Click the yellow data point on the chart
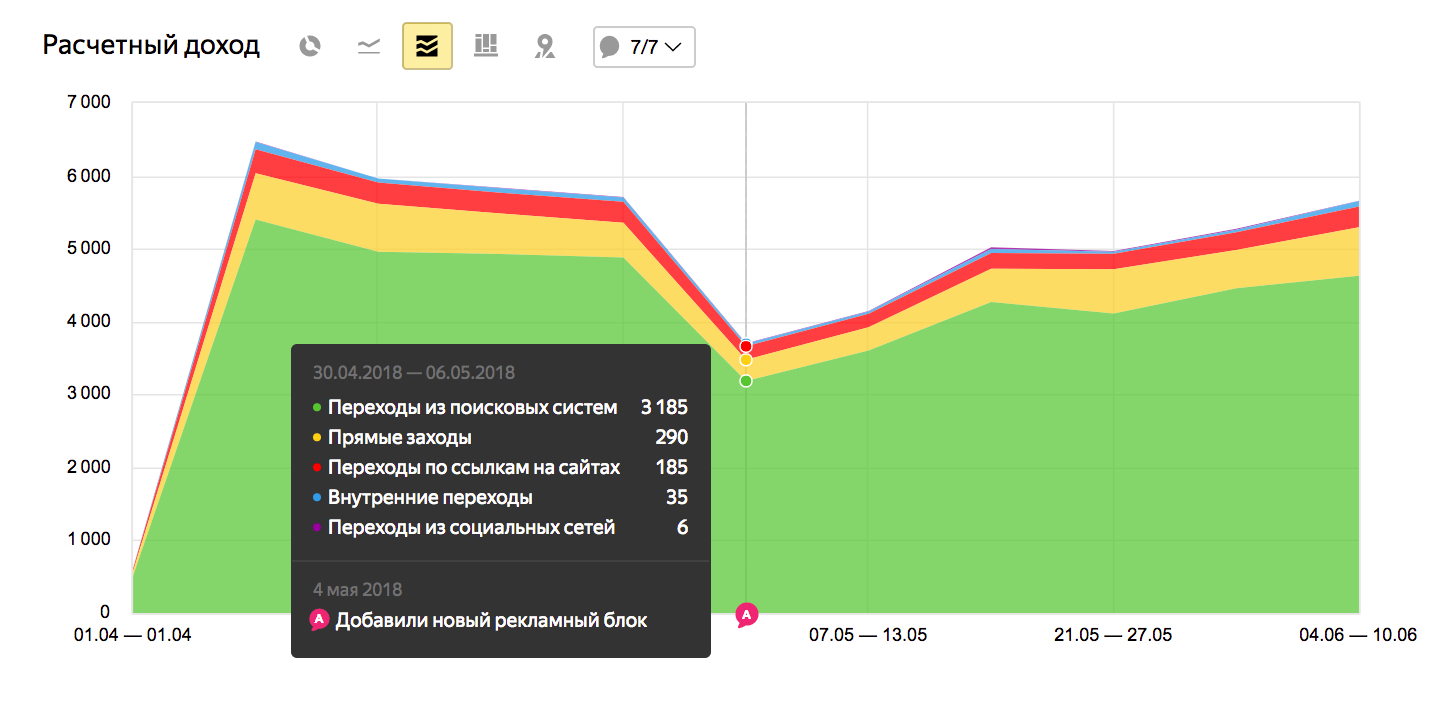Image resolution: width=1432 pixels, height=705 pixels. (746, 360)
